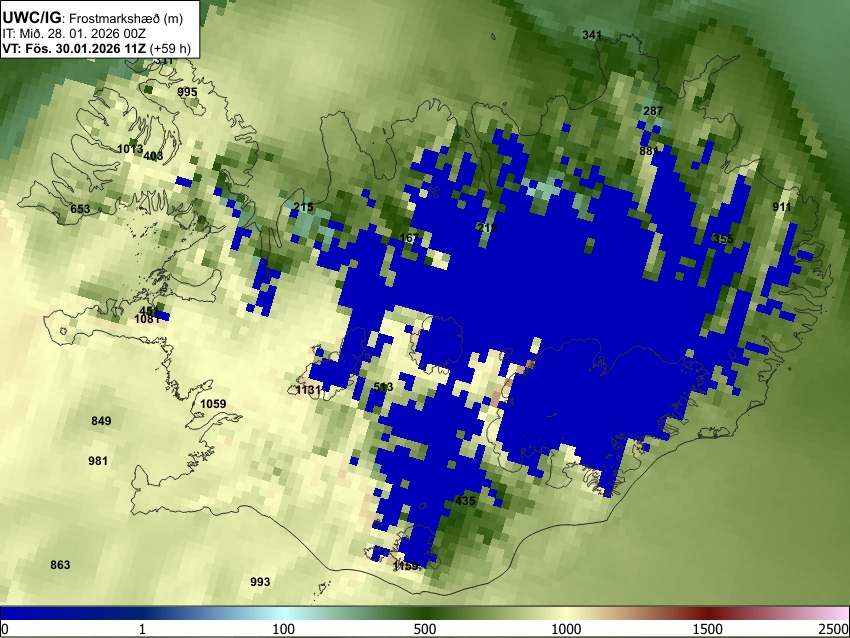
Task: Click the map value 881
Action: [649, 151]
